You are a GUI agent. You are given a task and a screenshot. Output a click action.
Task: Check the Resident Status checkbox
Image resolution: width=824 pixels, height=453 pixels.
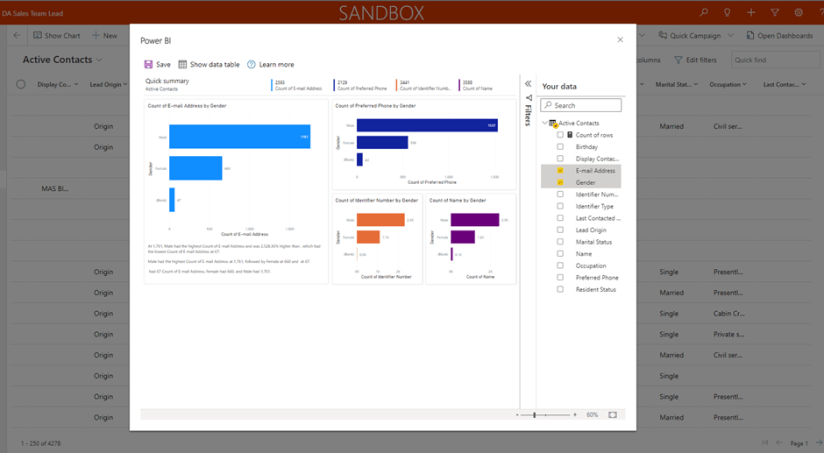pos(560,290)
